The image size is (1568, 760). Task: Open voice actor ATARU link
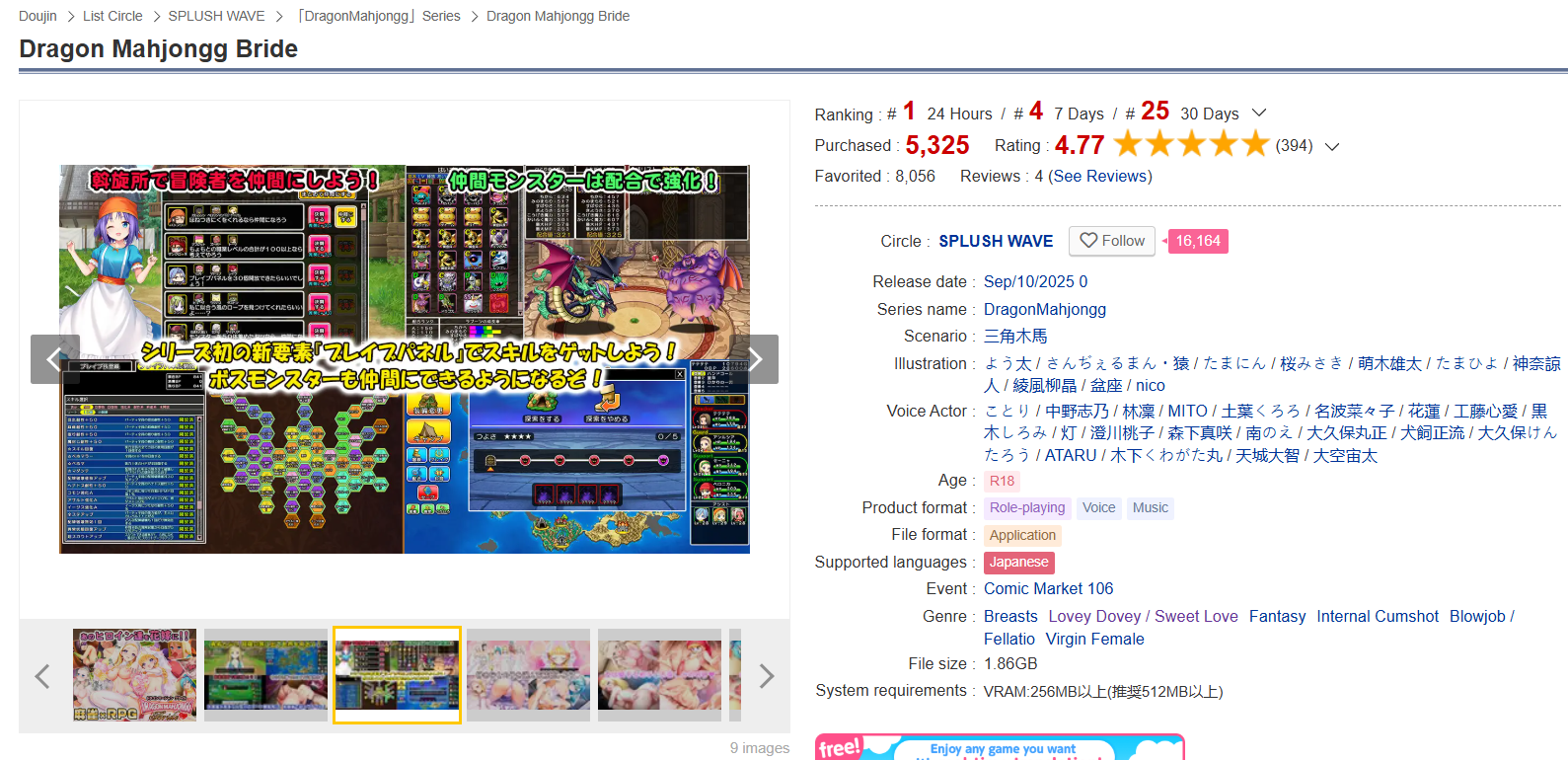1071,455
